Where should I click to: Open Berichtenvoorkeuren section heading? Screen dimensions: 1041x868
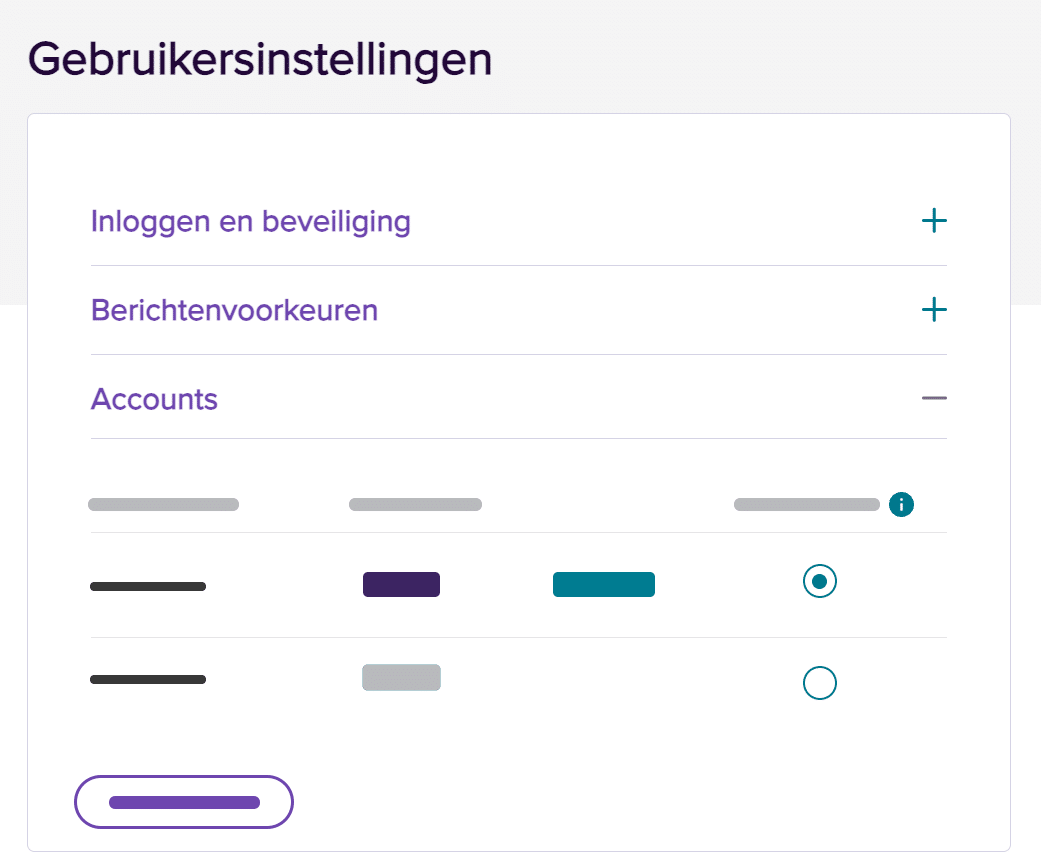point(234,311)
